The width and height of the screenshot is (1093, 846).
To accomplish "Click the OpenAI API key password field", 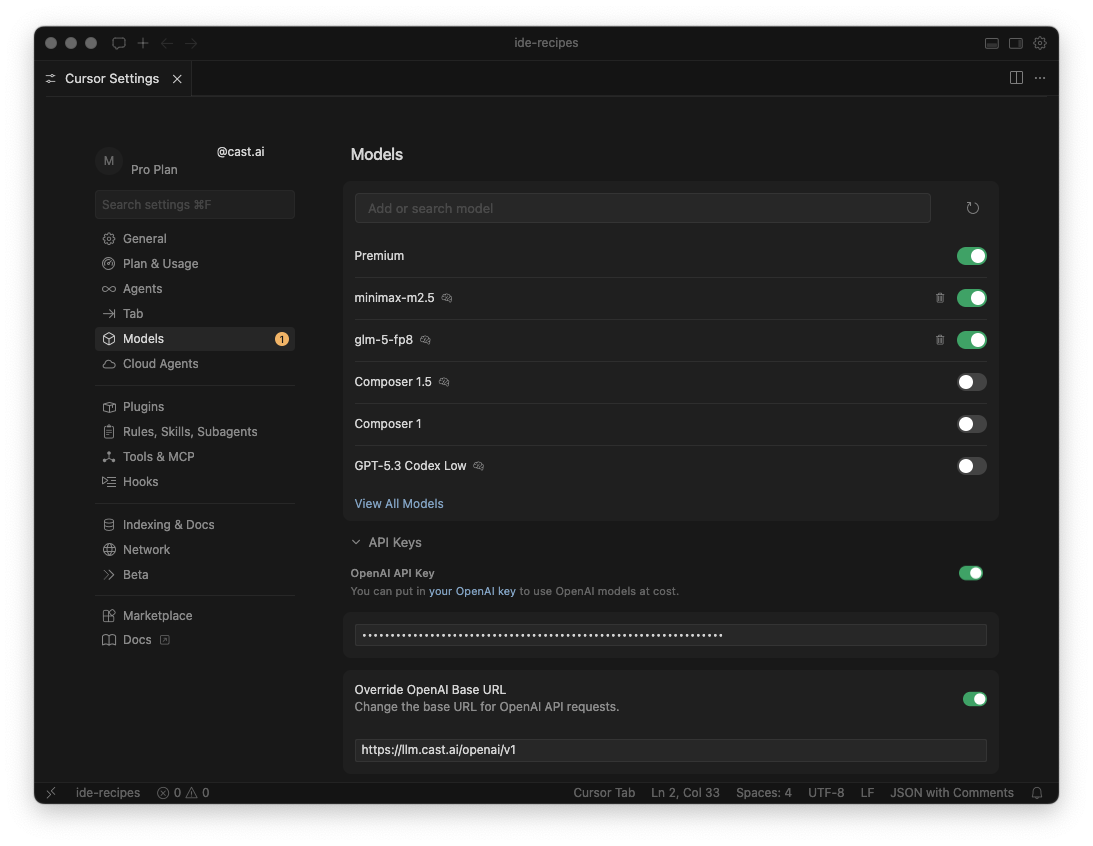I will [671, 635].
